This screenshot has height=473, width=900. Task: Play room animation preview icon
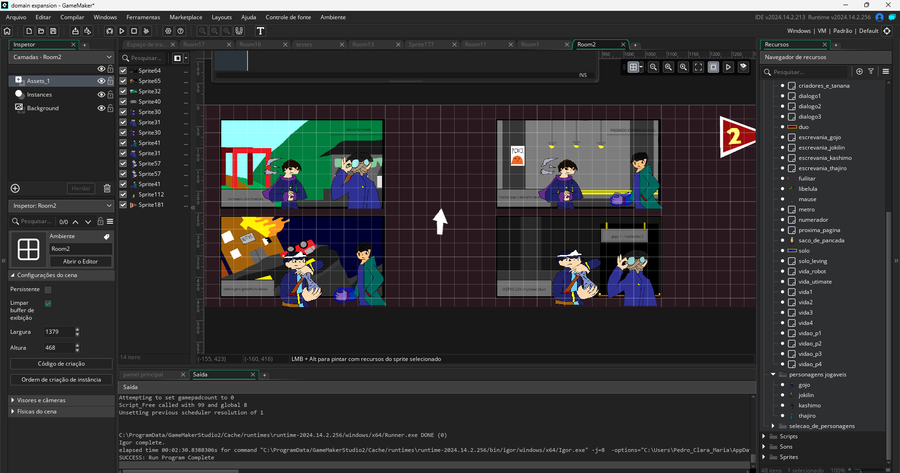(x=728, y=67)
